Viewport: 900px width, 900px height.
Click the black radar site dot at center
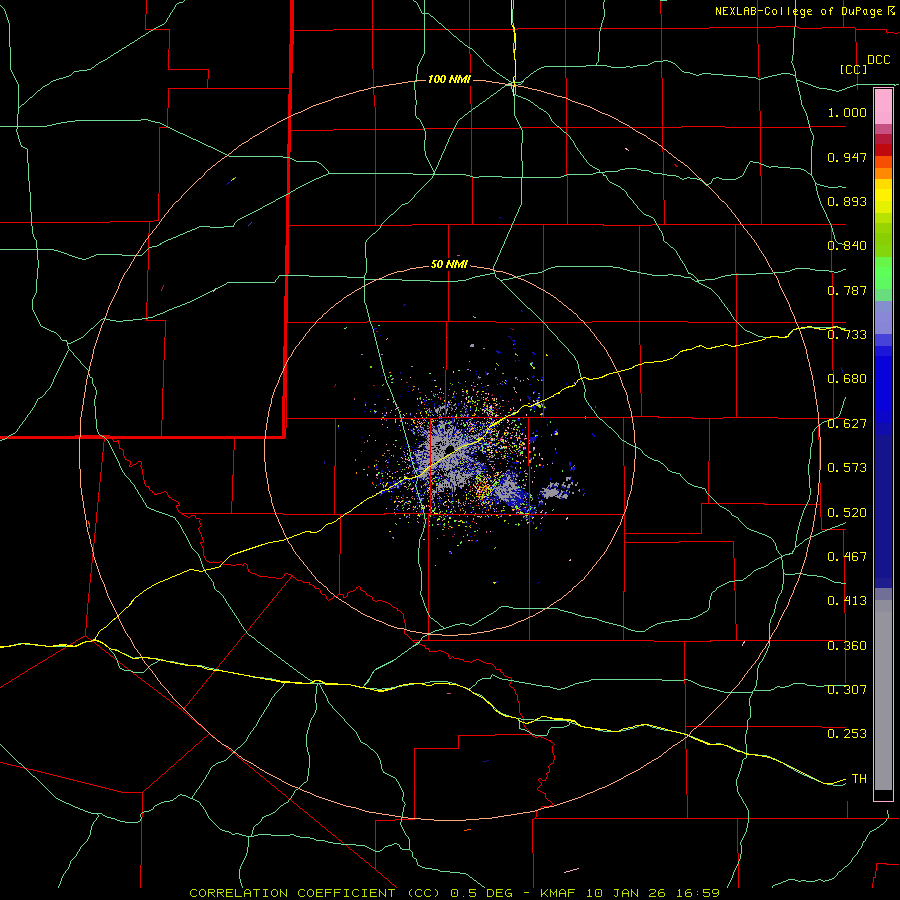pos(450,448)
